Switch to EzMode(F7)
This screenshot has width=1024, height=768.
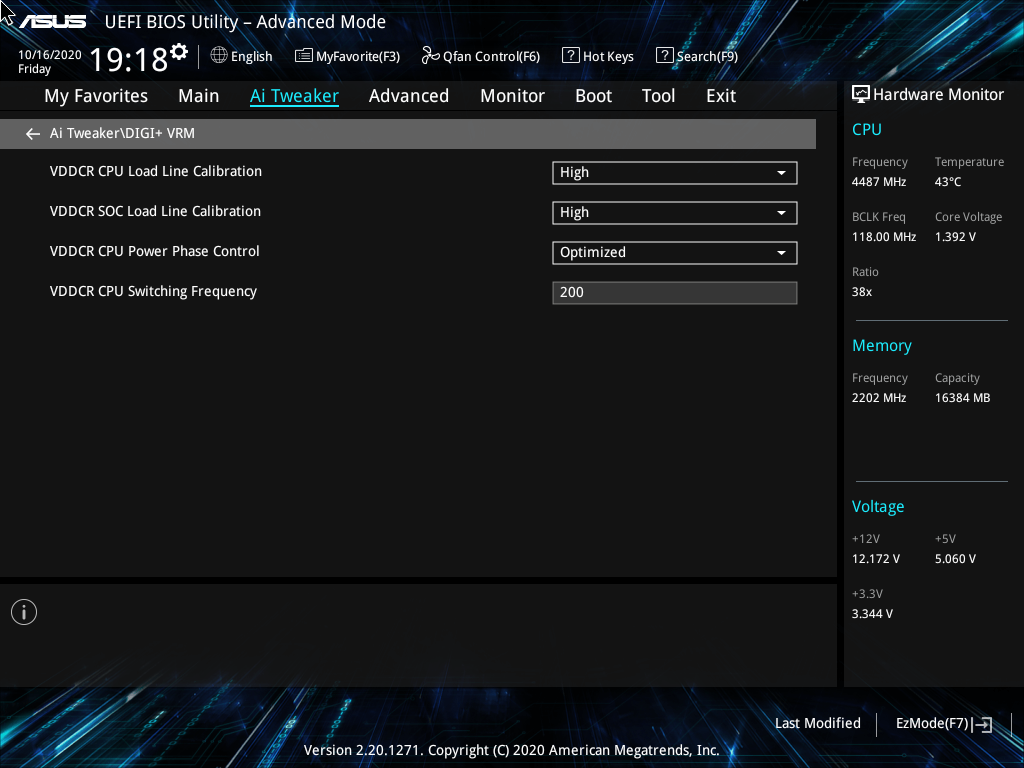pyautogui.click(x=932, y=724)
